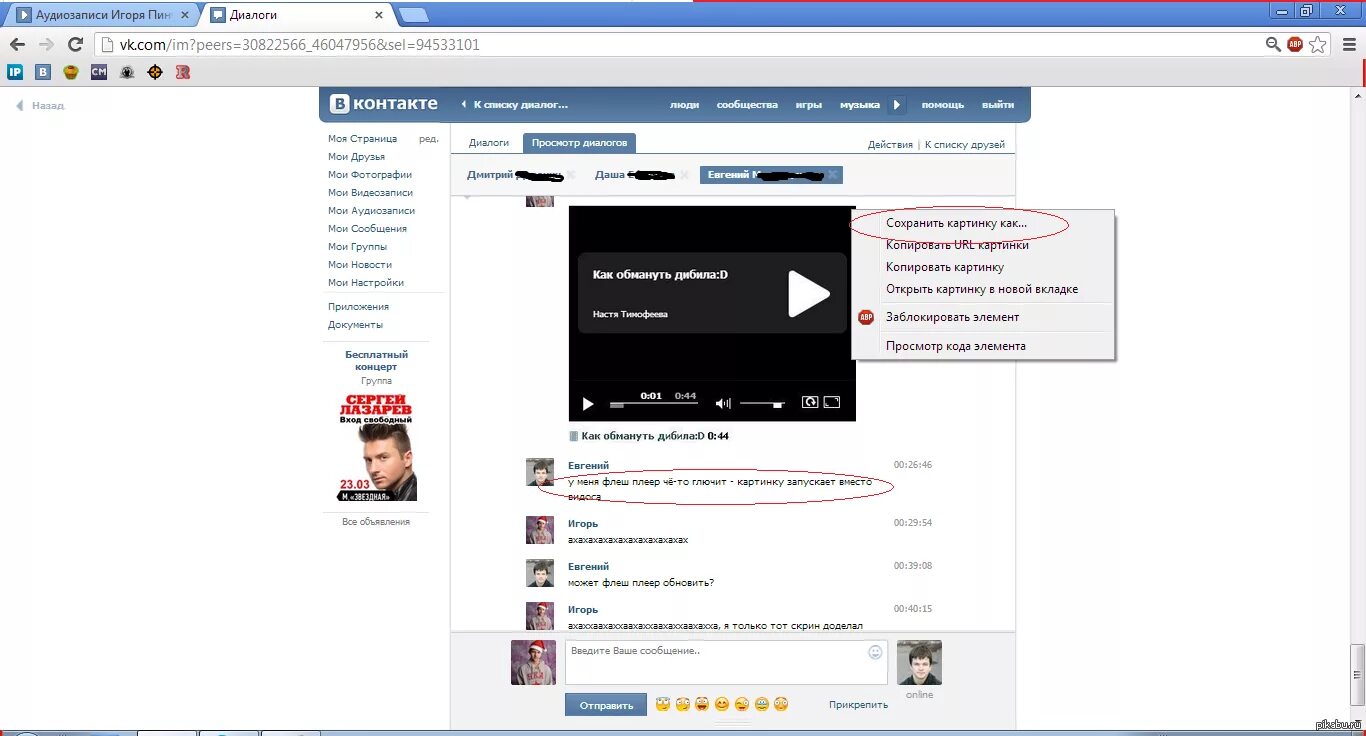The width and height of the screenshot is (1366, 736).
Task: Open the smiley picker inside the message field
Action: pyautogui.click(x=875, y=652)
